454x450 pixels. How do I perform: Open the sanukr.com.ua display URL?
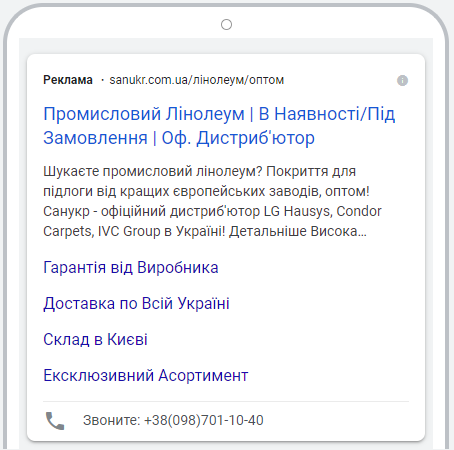tap(197, 80)
